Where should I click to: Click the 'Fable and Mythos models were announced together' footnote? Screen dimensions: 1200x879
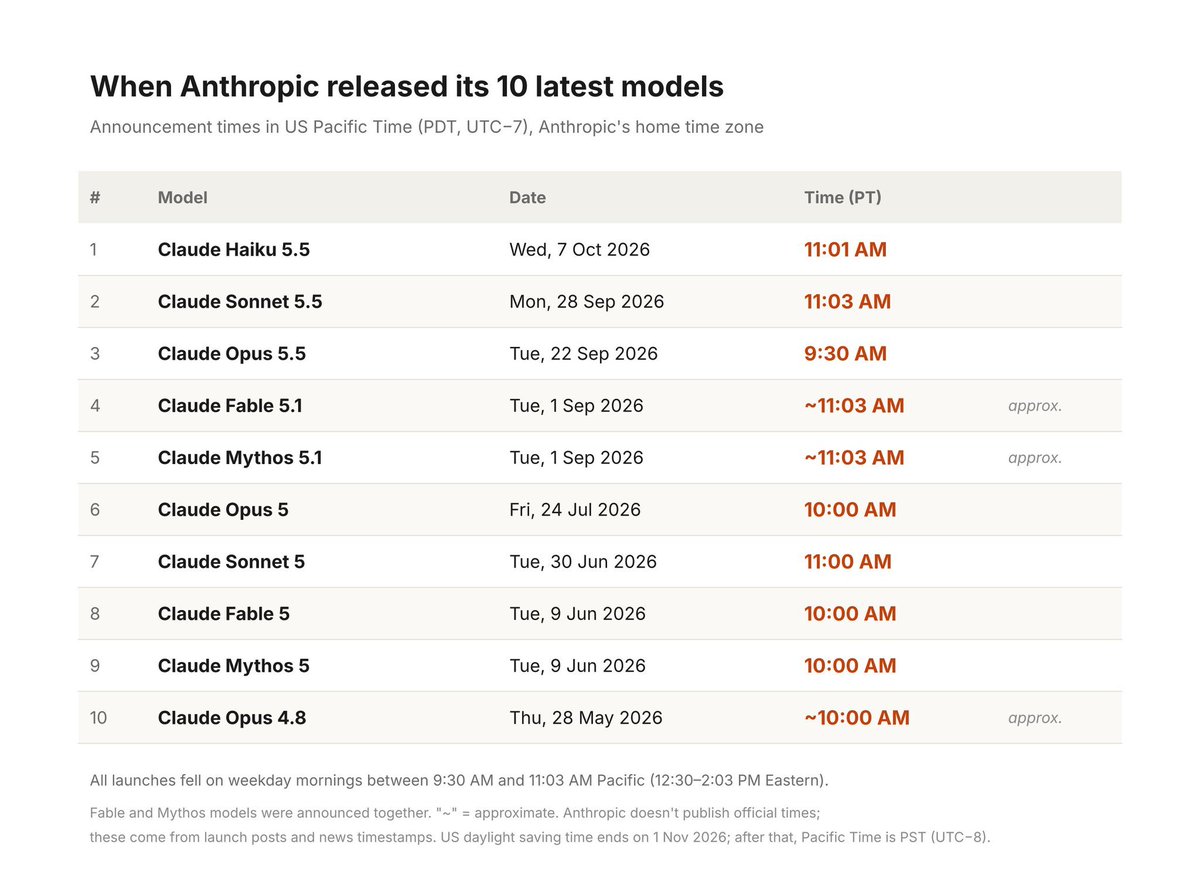[x=455, y=814]
